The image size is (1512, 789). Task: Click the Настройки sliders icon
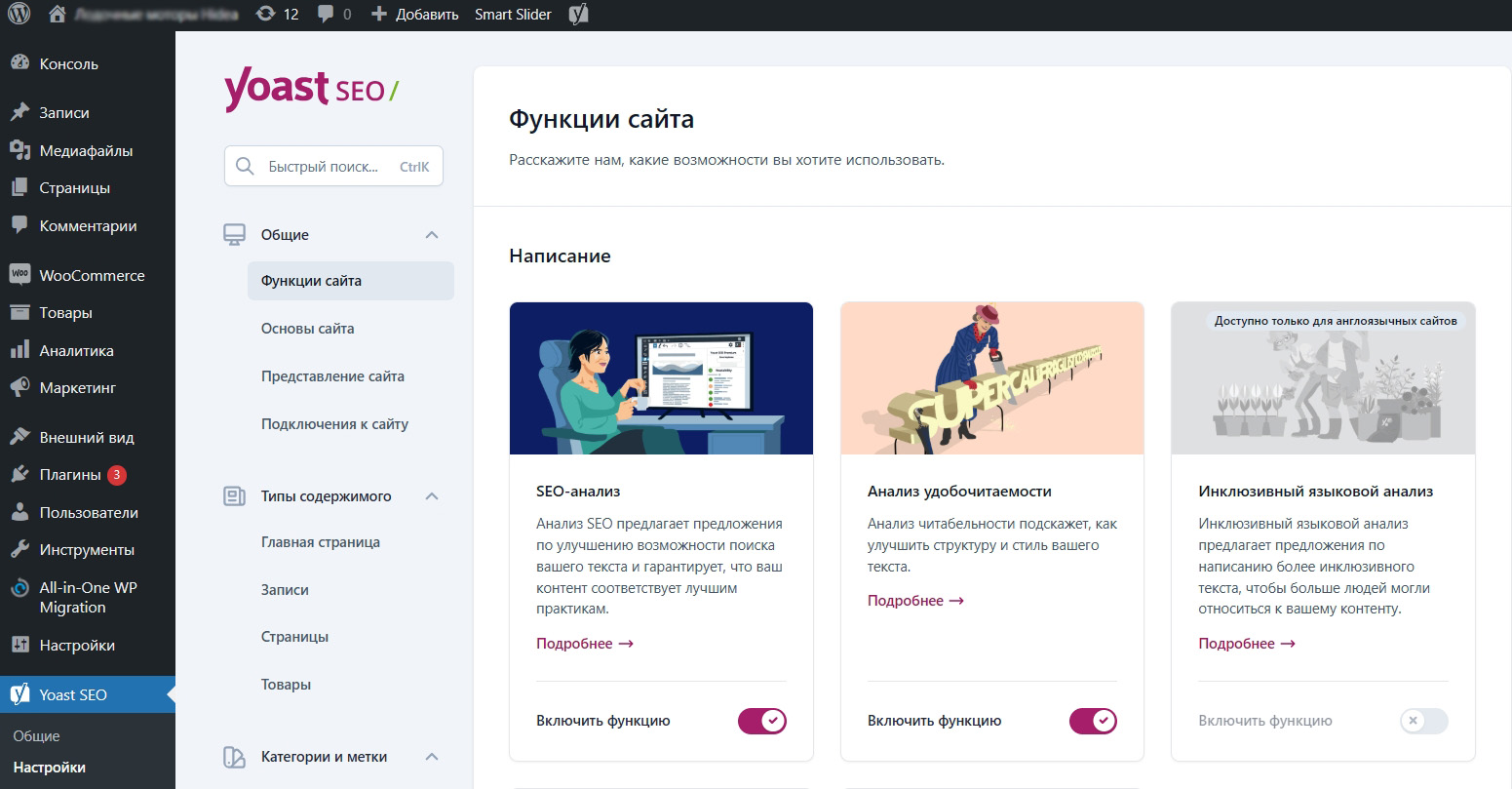[19, 645]
